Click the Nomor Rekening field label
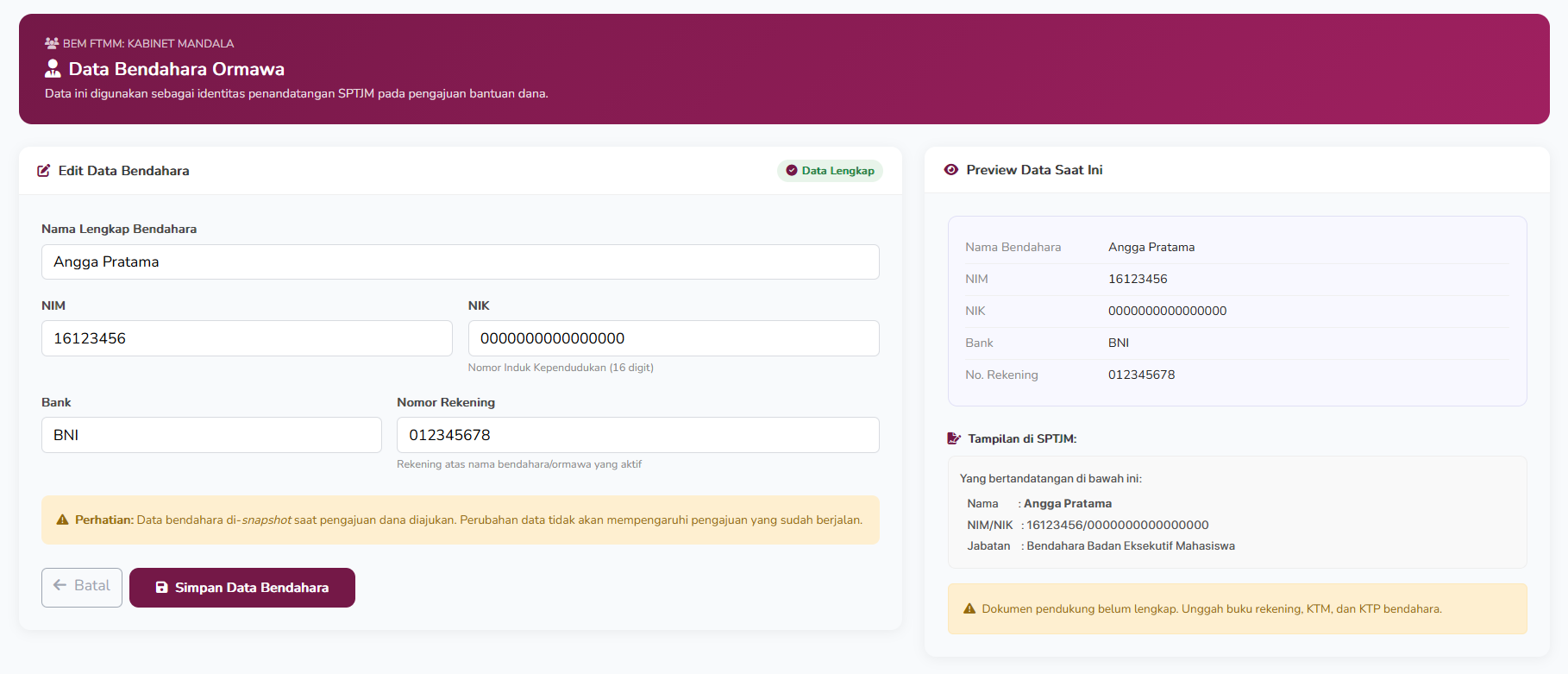The image size is (1568, 674). click(x=446, y=402)
